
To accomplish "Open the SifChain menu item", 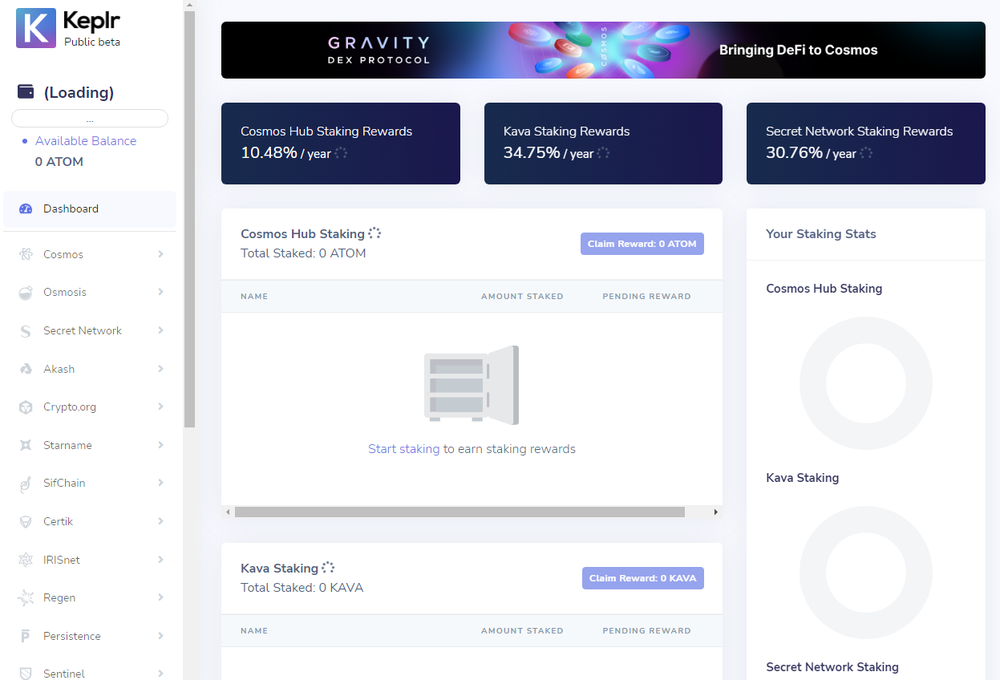I will click(90, 483).
